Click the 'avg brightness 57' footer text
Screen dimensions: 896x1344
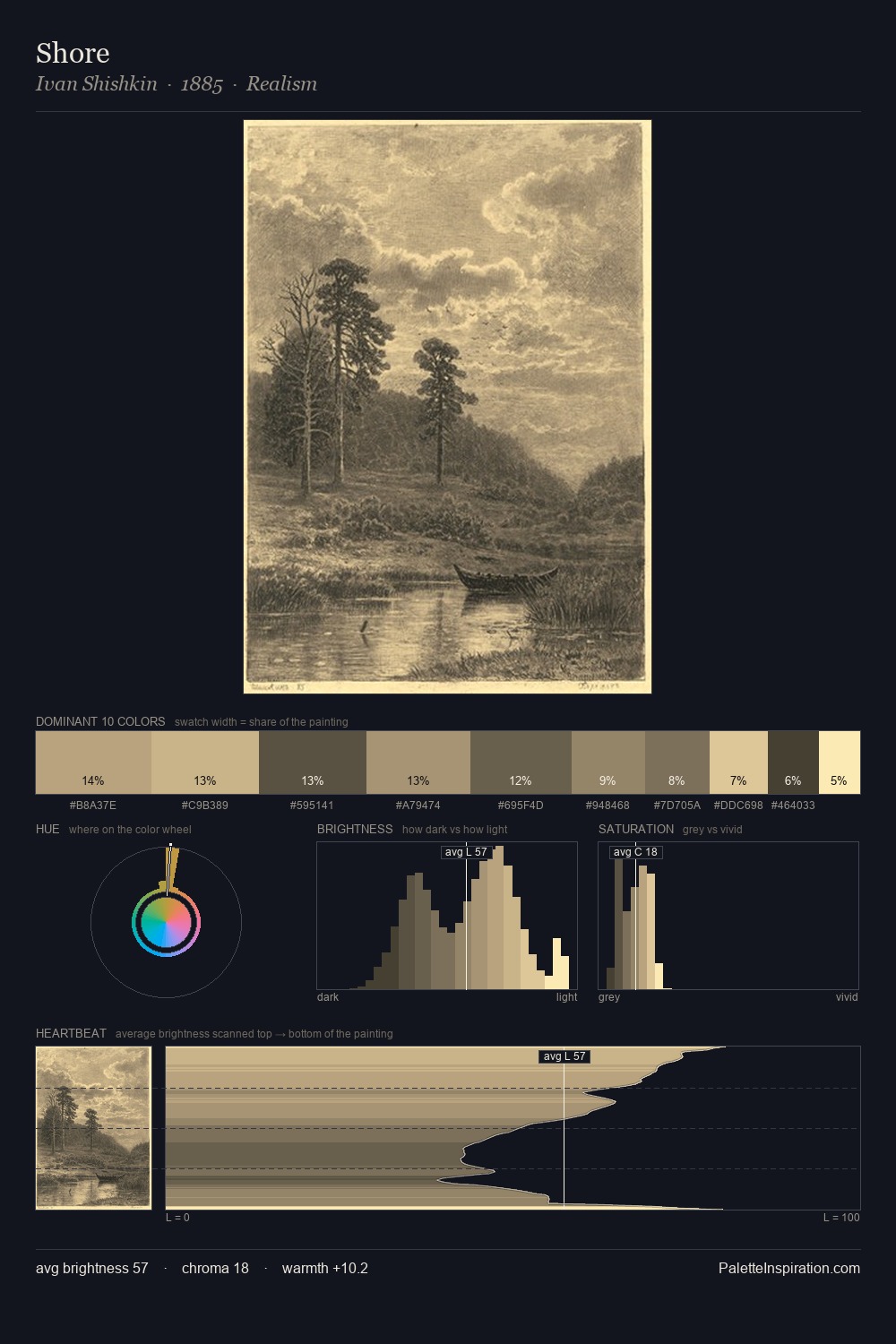point(92,1268)
